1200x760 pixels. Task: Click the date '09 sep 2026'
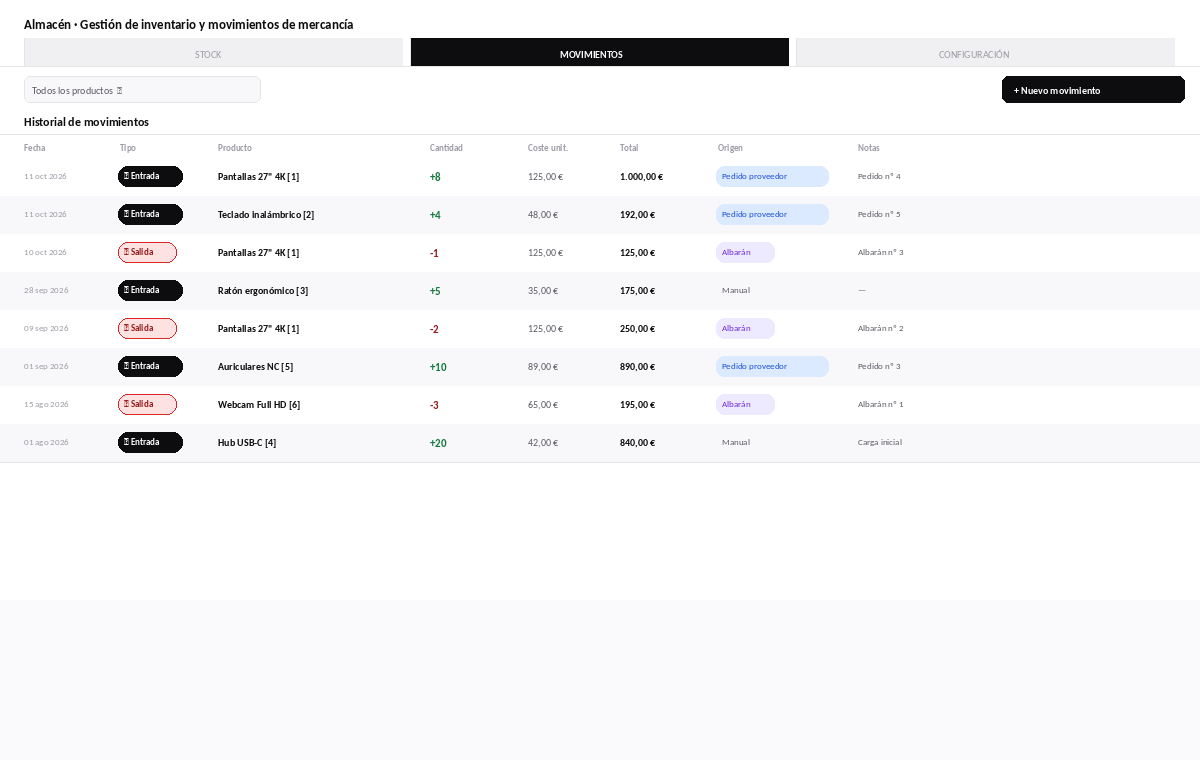tap(46, 328)
